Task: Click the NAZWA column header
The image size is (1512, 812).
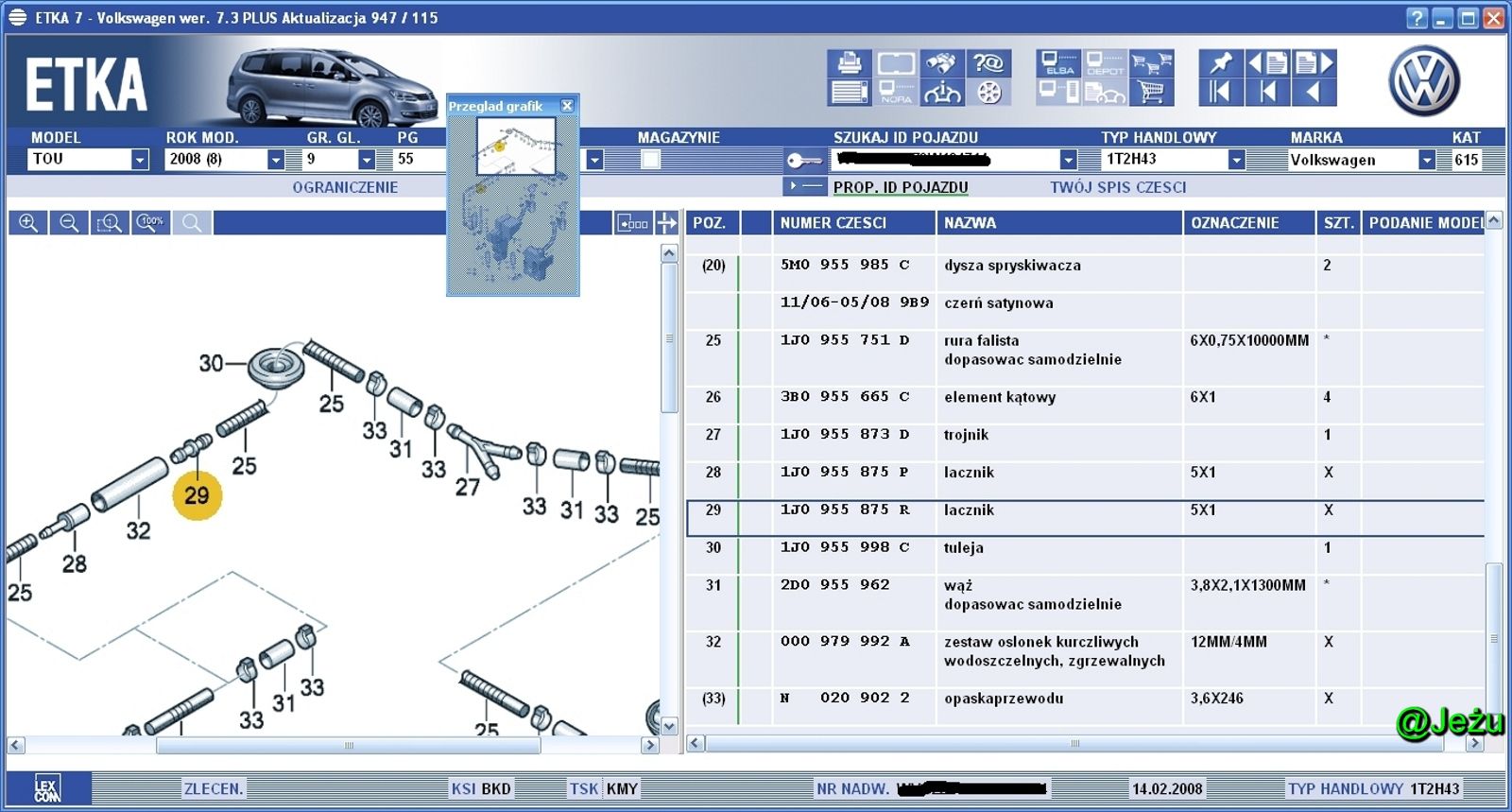Action: [1059, 223]
